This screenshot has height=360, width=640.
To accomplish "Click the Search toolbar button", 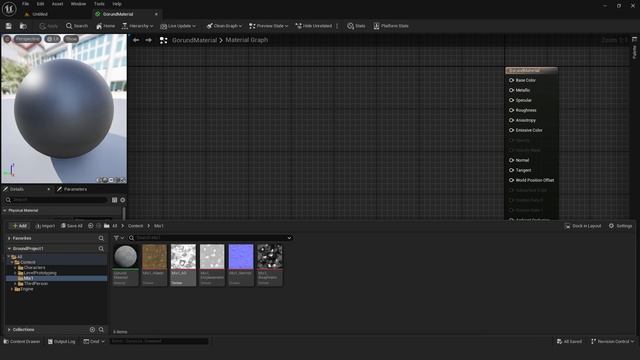I will pyautogui.click(x=77, y=26).
